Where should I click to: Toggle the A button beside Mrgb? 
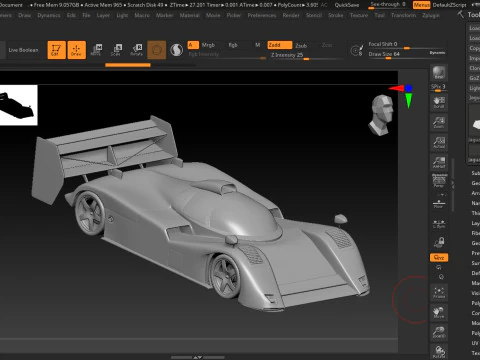[193, 45]
